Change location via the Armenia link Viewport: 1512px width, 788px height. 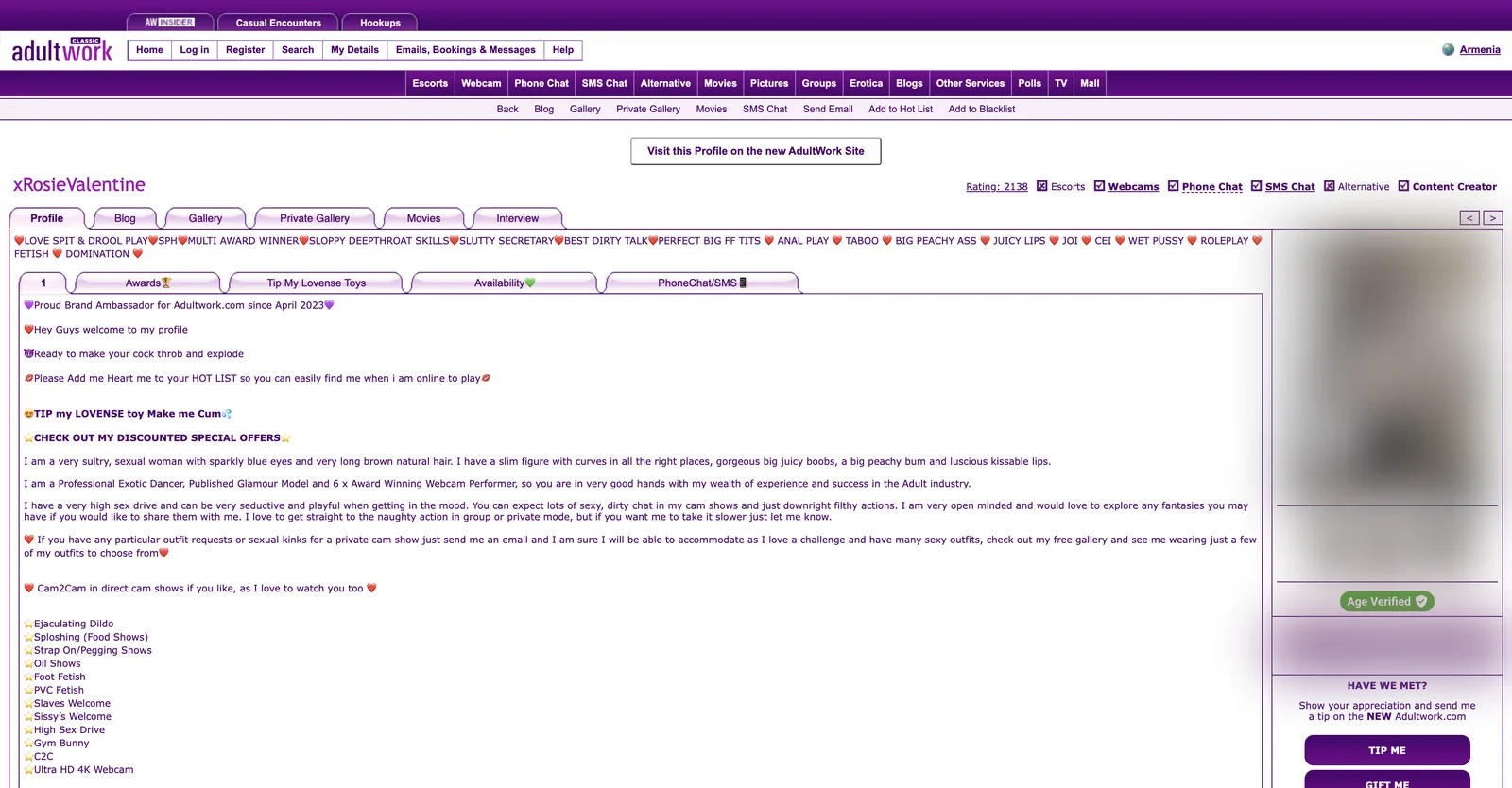tap(1480, 50)
